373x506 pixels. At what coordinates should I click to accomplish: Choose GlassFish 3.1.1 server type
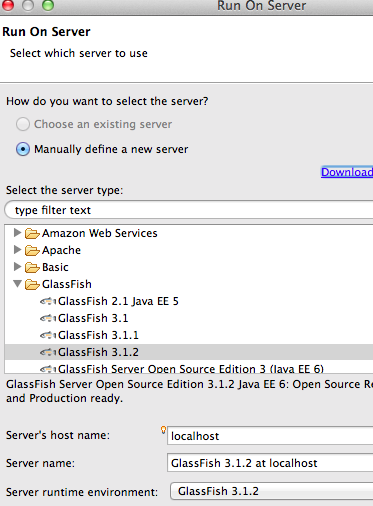point(98,335)
